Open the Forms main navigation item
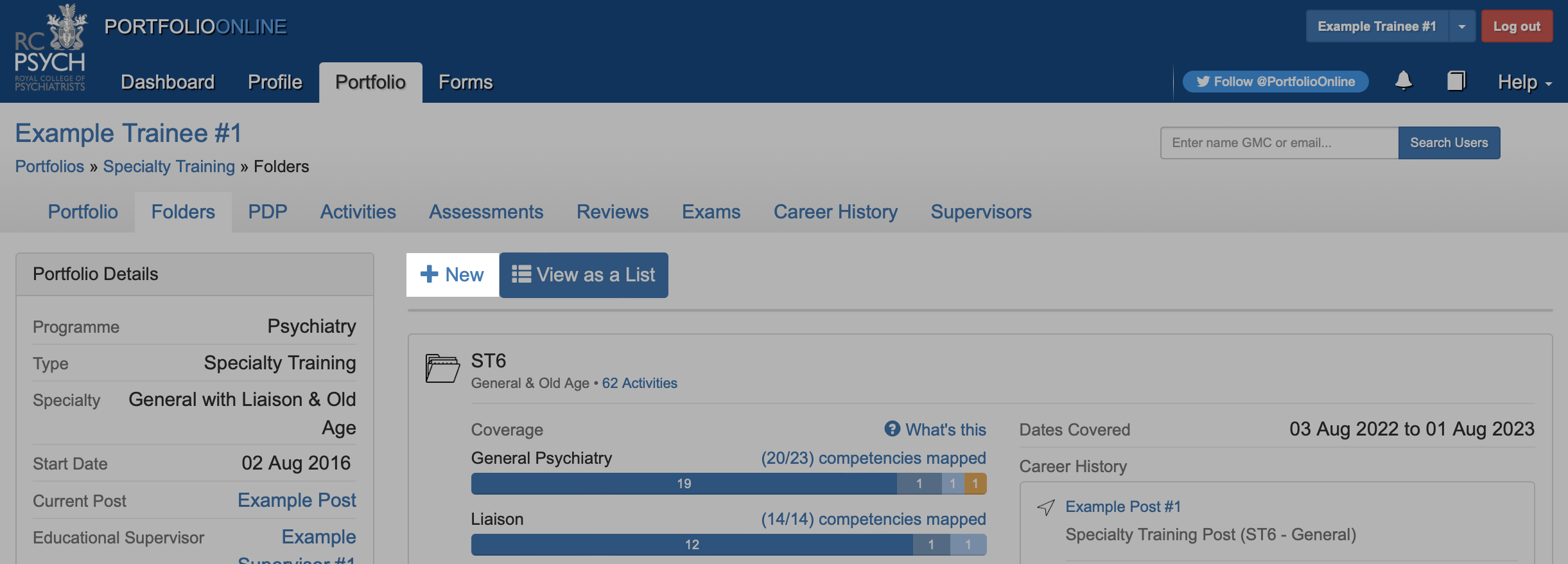1568x564 pixels. (466, 82)
